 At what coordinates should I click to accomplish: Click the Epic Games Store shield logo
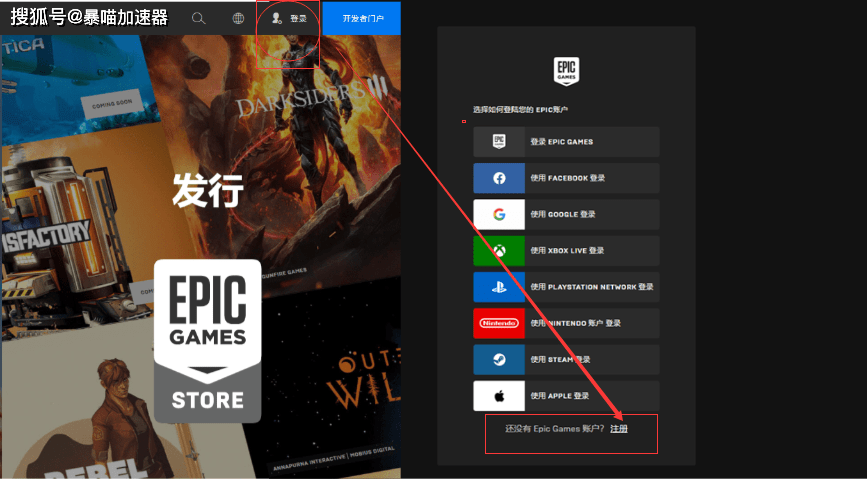[x=207, y=340]
